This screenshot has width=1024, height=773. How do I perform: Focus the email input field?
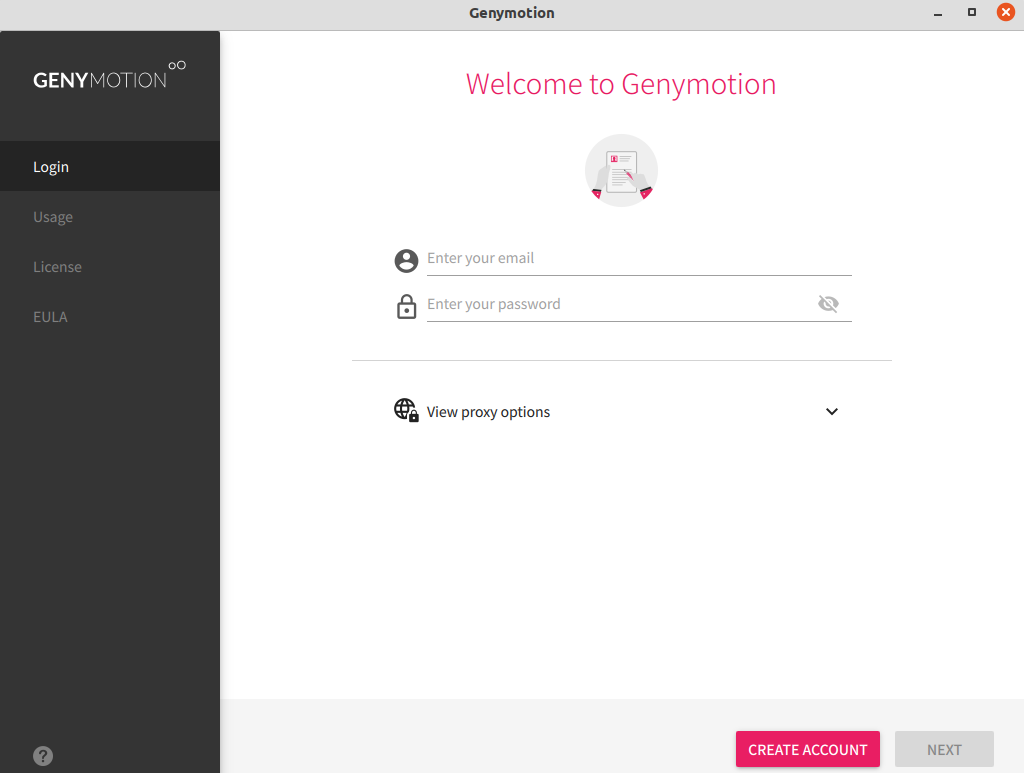639,259
